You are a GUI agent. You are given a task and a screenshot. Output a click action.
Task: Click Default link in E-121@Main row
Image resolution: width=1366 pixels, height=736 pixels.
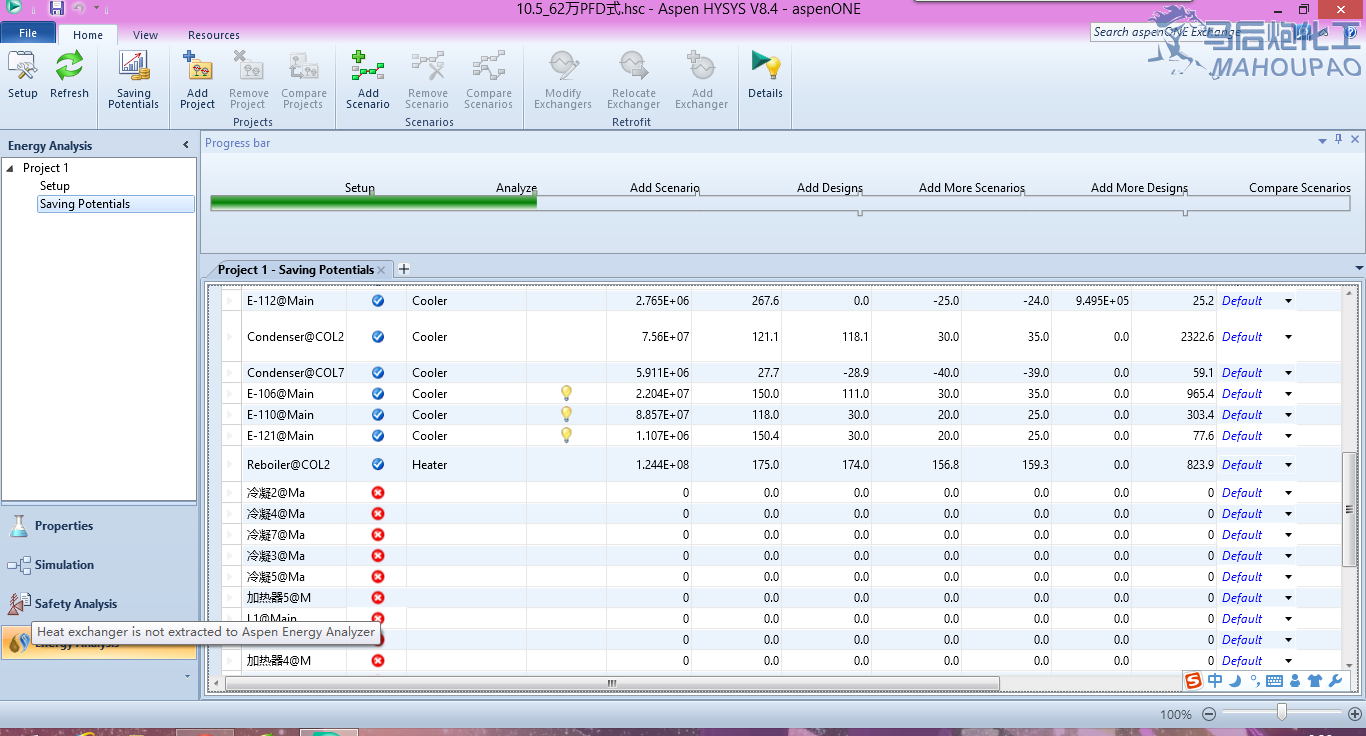click(x=1242, y=436)
